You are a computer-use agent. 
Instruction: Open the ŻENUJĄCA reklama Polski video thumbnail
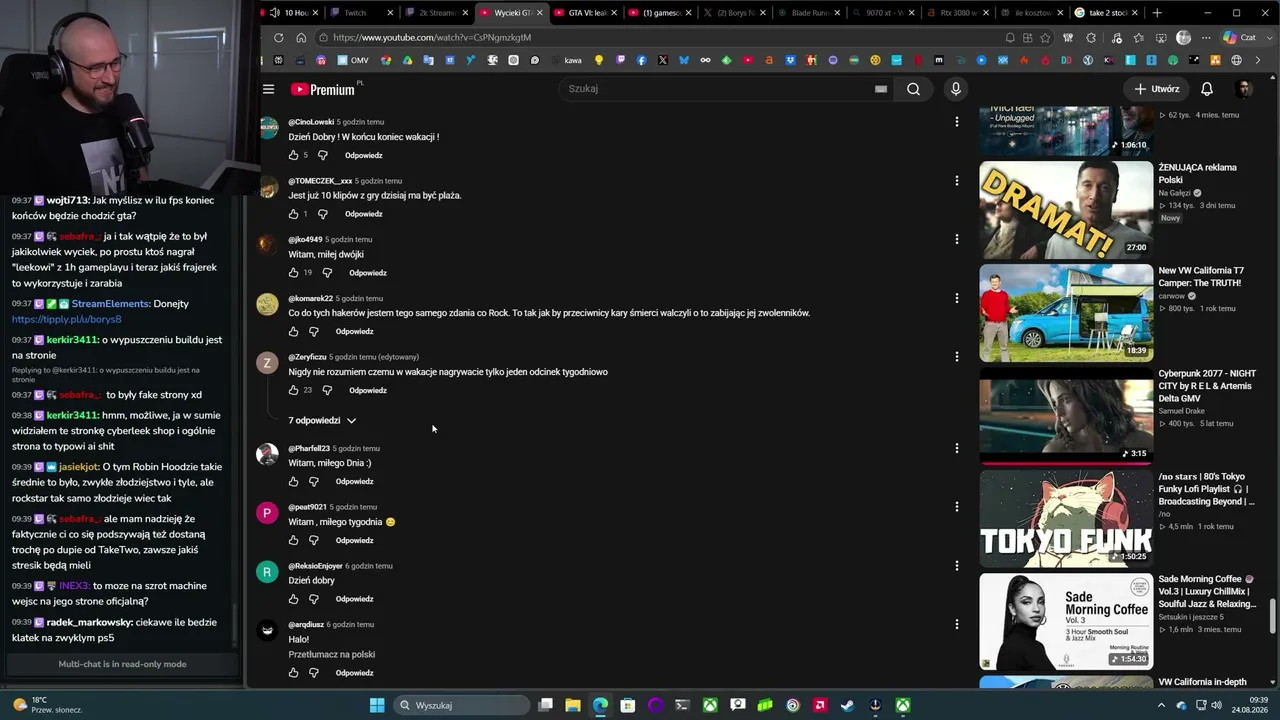pos(1066,210)
